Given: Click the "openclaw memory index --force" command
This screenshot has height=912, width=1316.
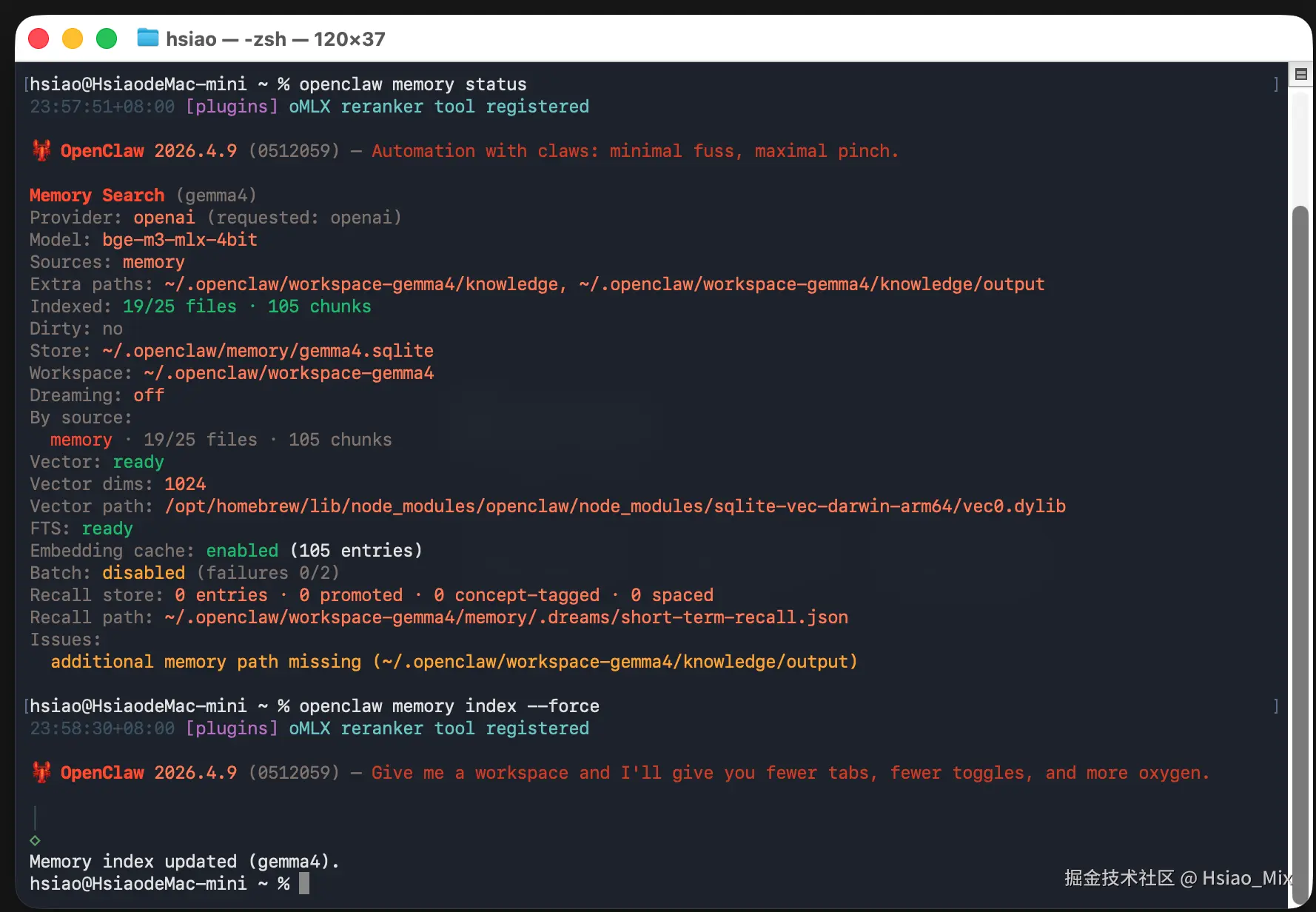Looking at the screenshot, I should pyautogui.click(x=449, y=706).
